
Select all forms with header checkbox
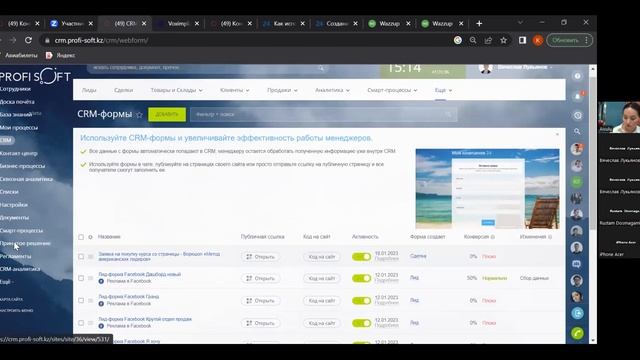(81, 237)
